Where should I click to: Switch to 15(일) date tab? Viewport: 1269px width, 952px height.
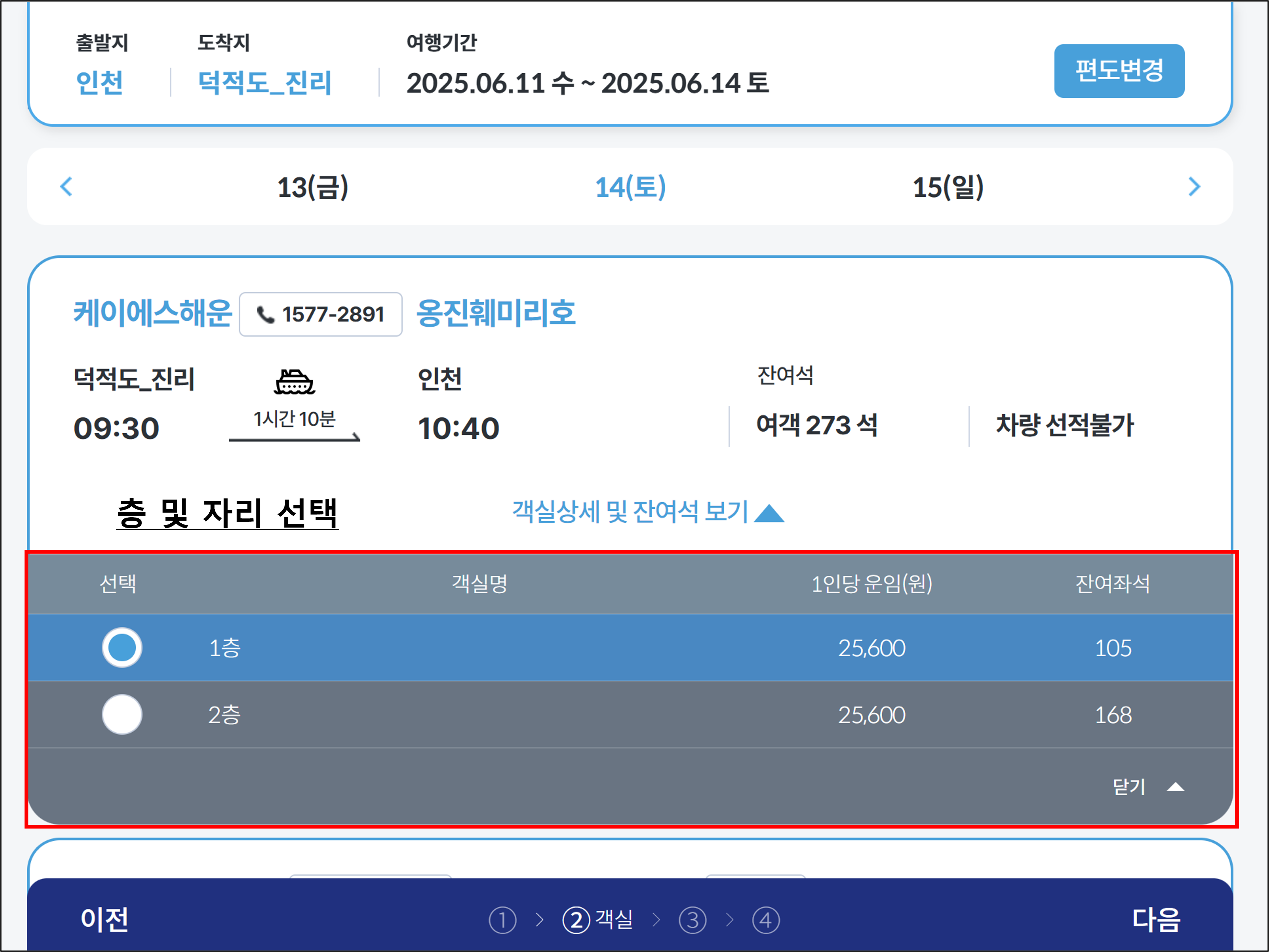pyautogui.click(x=948, y=187)
